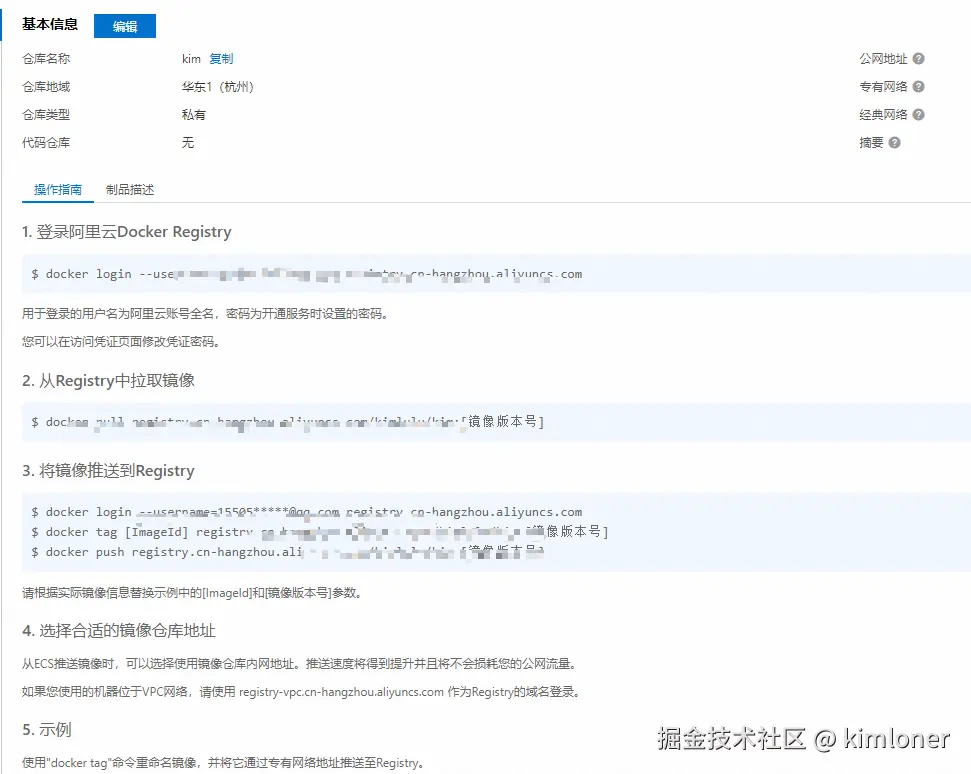The image size is (971, 774).
Task: Select the 仓库名称 label
Action: coord(46,59)
